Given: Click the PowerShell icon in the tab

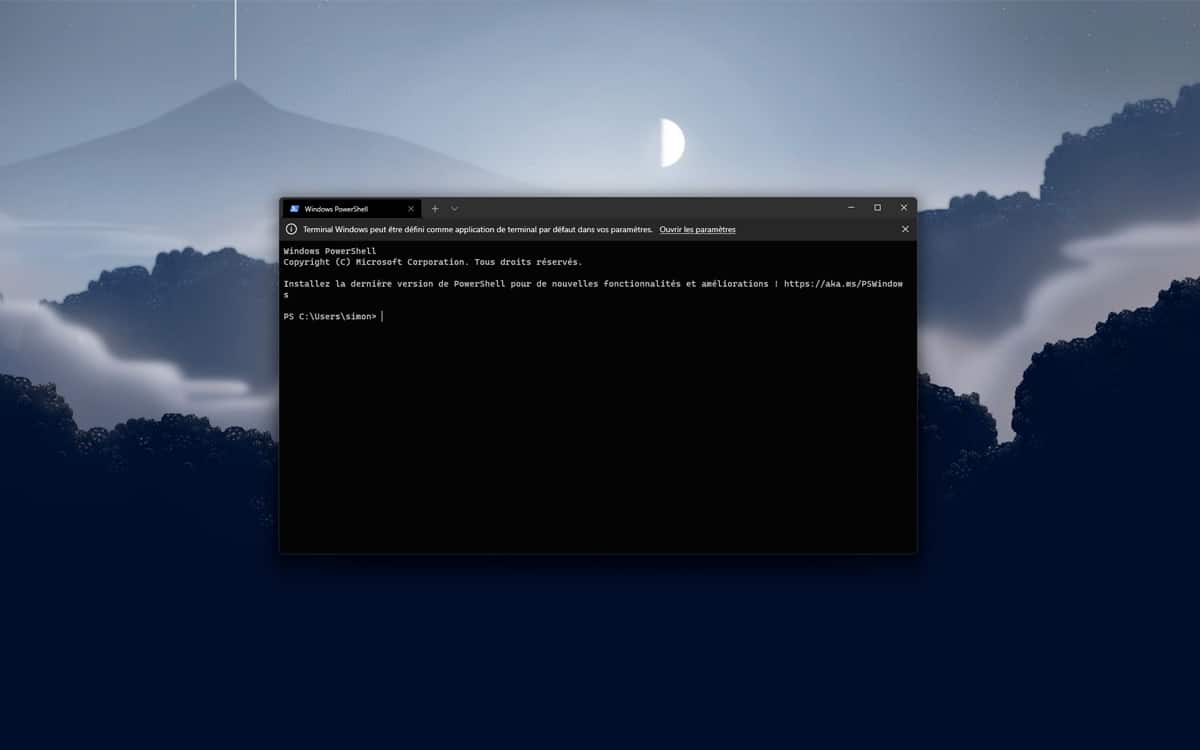Looking at the screenshot, I should point(294,209).
